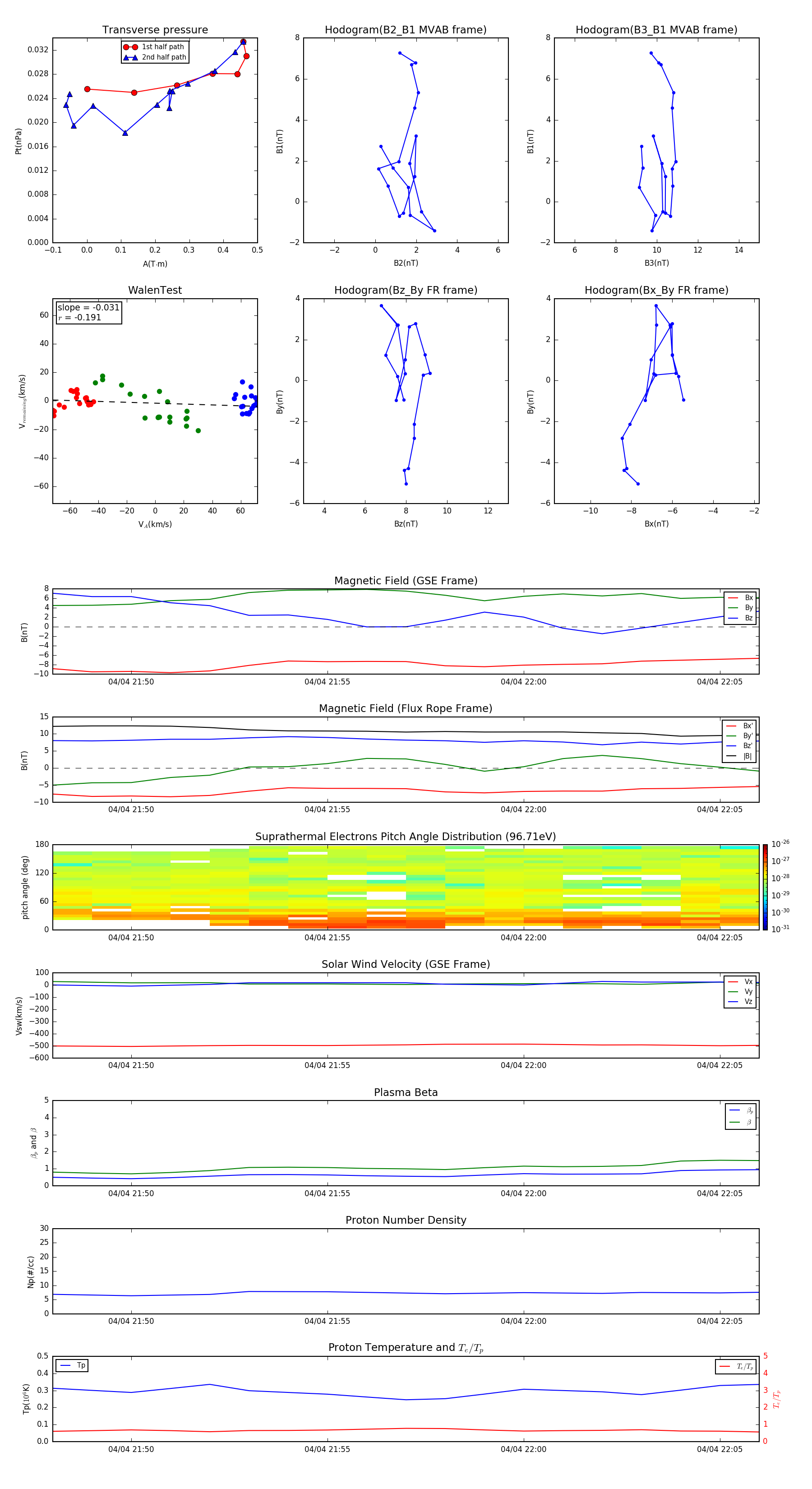Click "04/04 22:00" tick under GSE magnetic field
Screen dimensions: 812x1489
tap(523, 682)
